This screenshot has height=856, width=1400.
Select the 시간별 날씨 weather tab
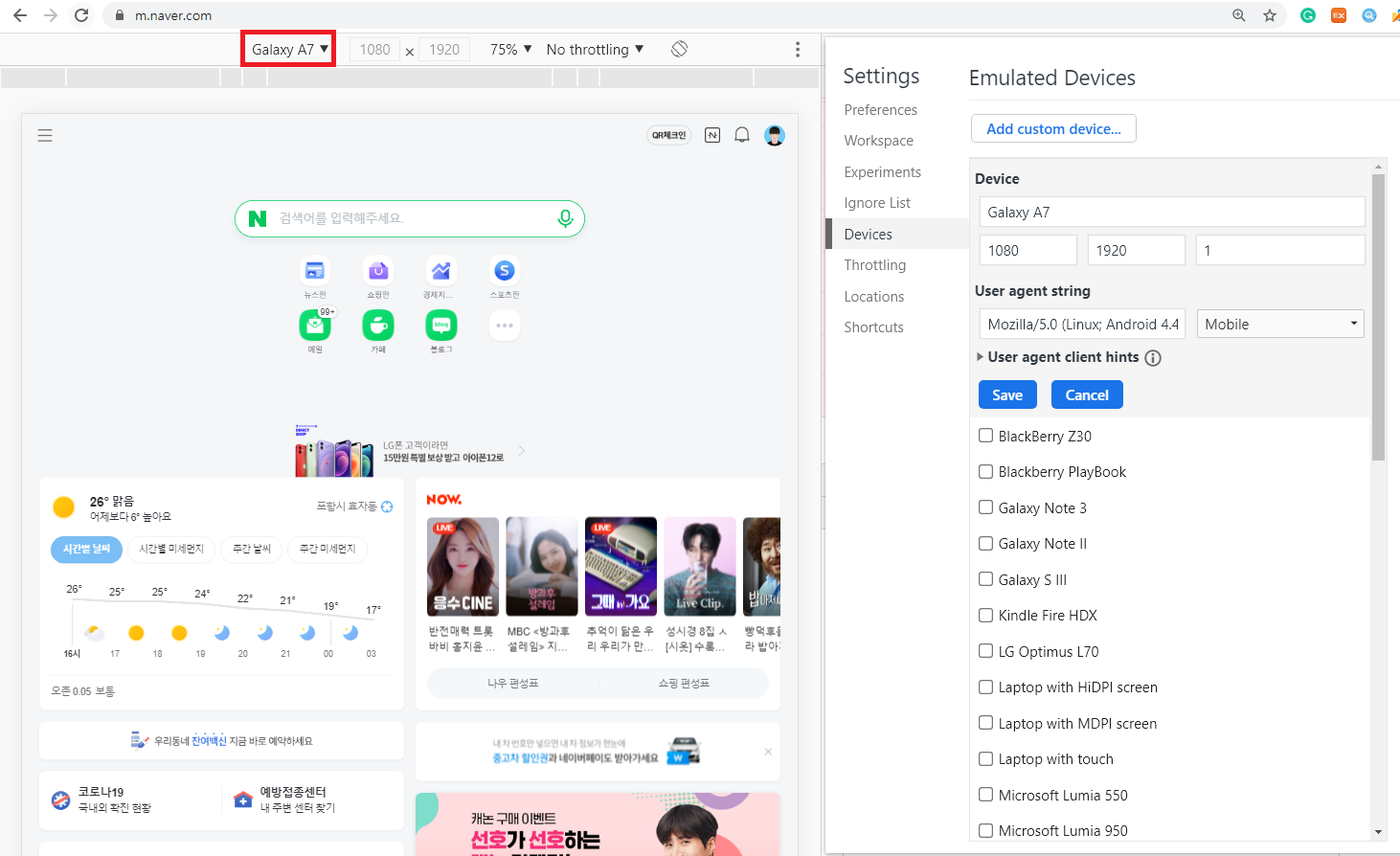coord(86,549)
